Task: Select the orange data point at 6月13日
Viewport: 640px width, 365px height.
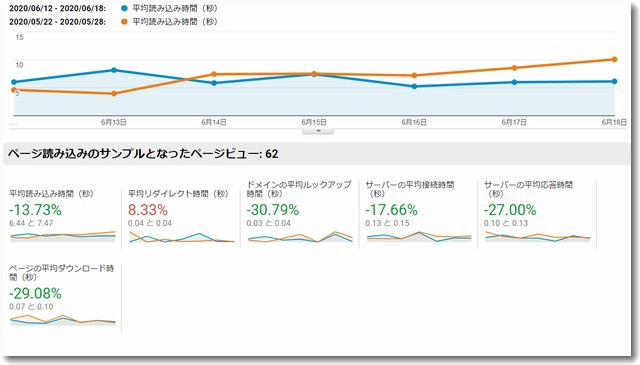Action: click(x=114, y=93)
